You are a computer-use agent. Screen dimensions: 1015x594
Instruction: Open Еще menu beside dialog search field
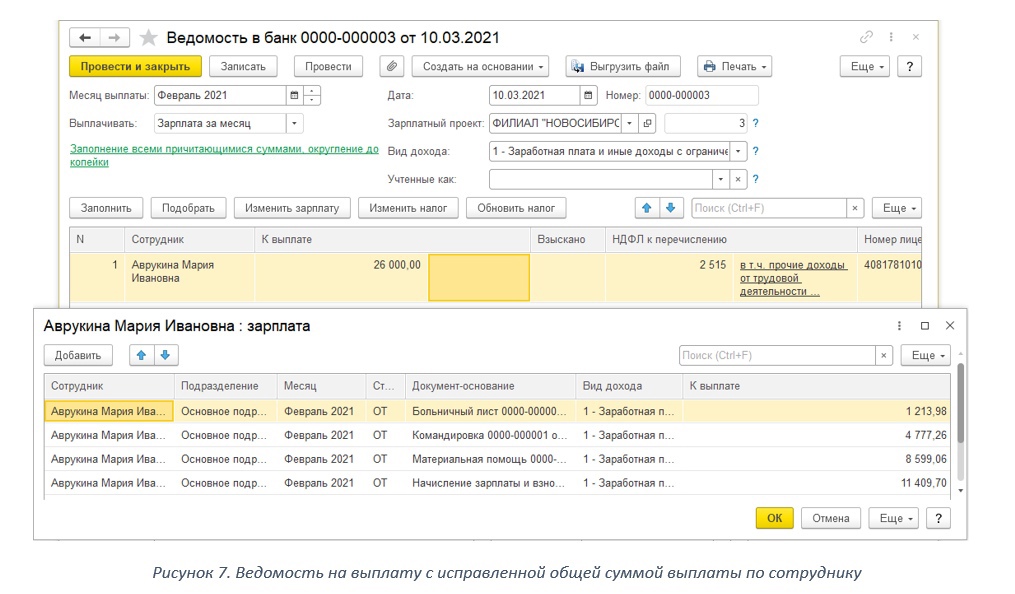pos(926,355)
